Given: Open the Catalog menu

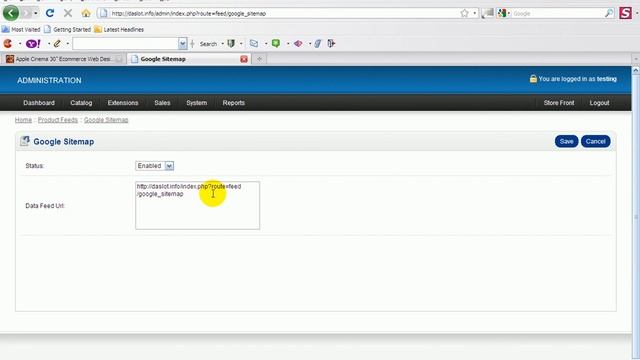Looking at the screenshot, I should (x=81, y=103).
